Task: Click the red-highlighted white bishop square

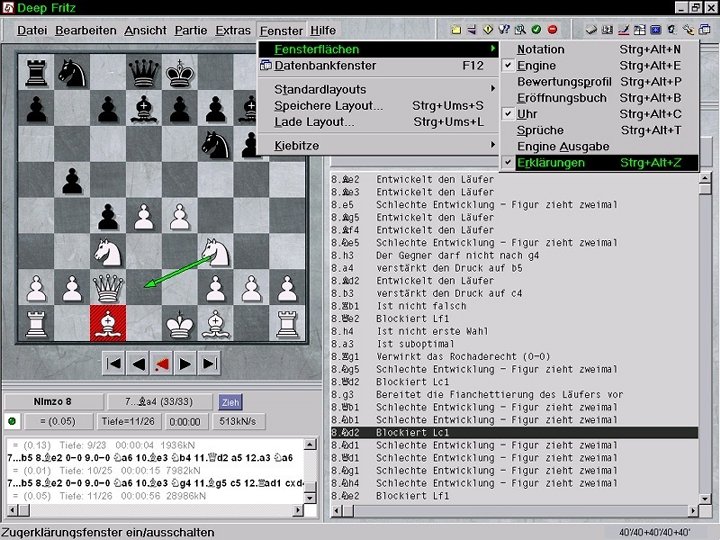Action: coord(108,324)
